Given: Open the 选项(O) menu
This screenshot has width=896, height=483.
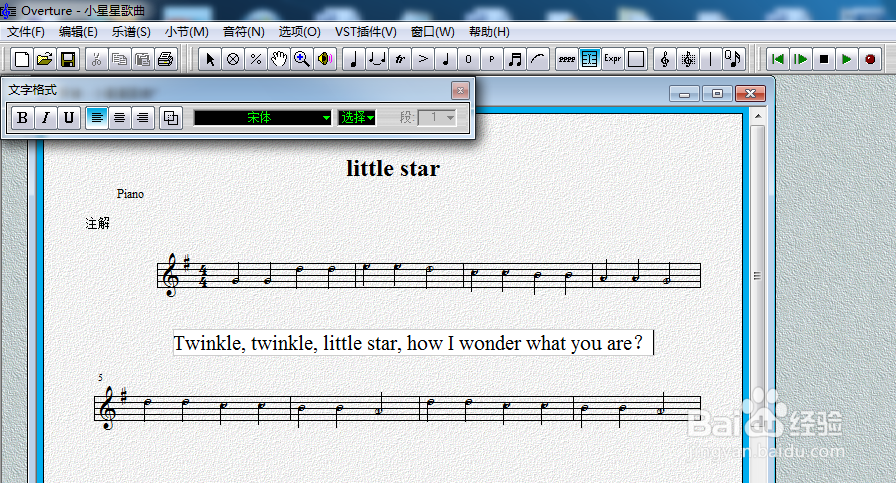Looking at the screenshot, I should [299, 32].
